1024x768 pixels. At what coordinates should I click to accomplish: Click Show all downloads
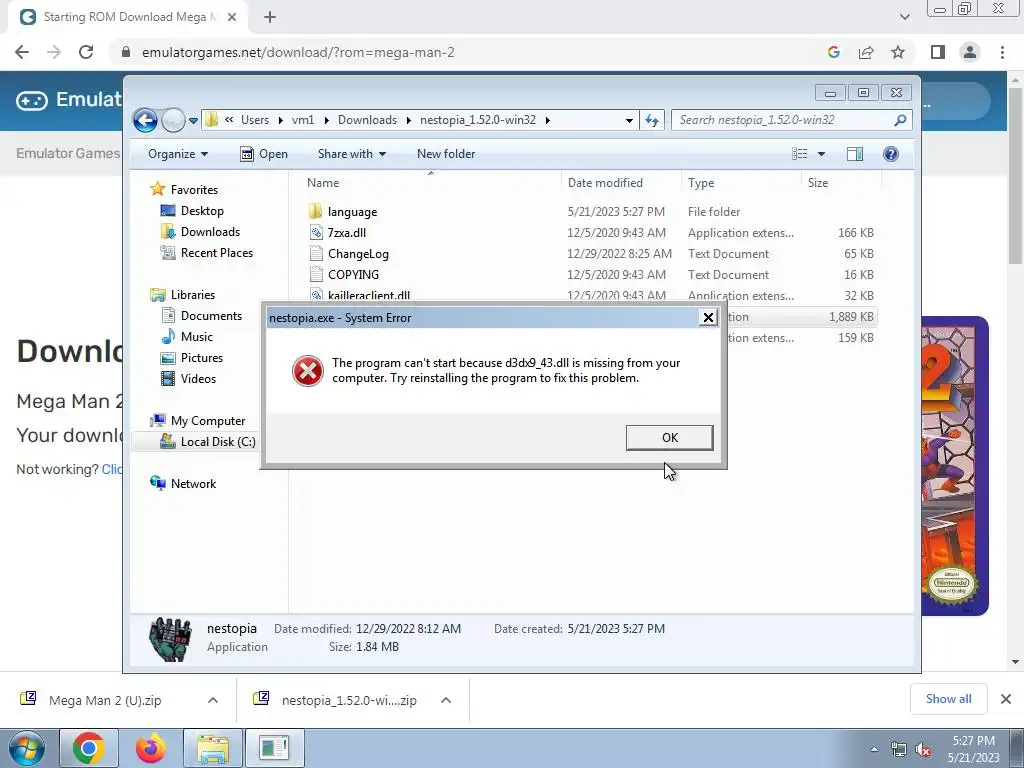[x=948, y=699]
